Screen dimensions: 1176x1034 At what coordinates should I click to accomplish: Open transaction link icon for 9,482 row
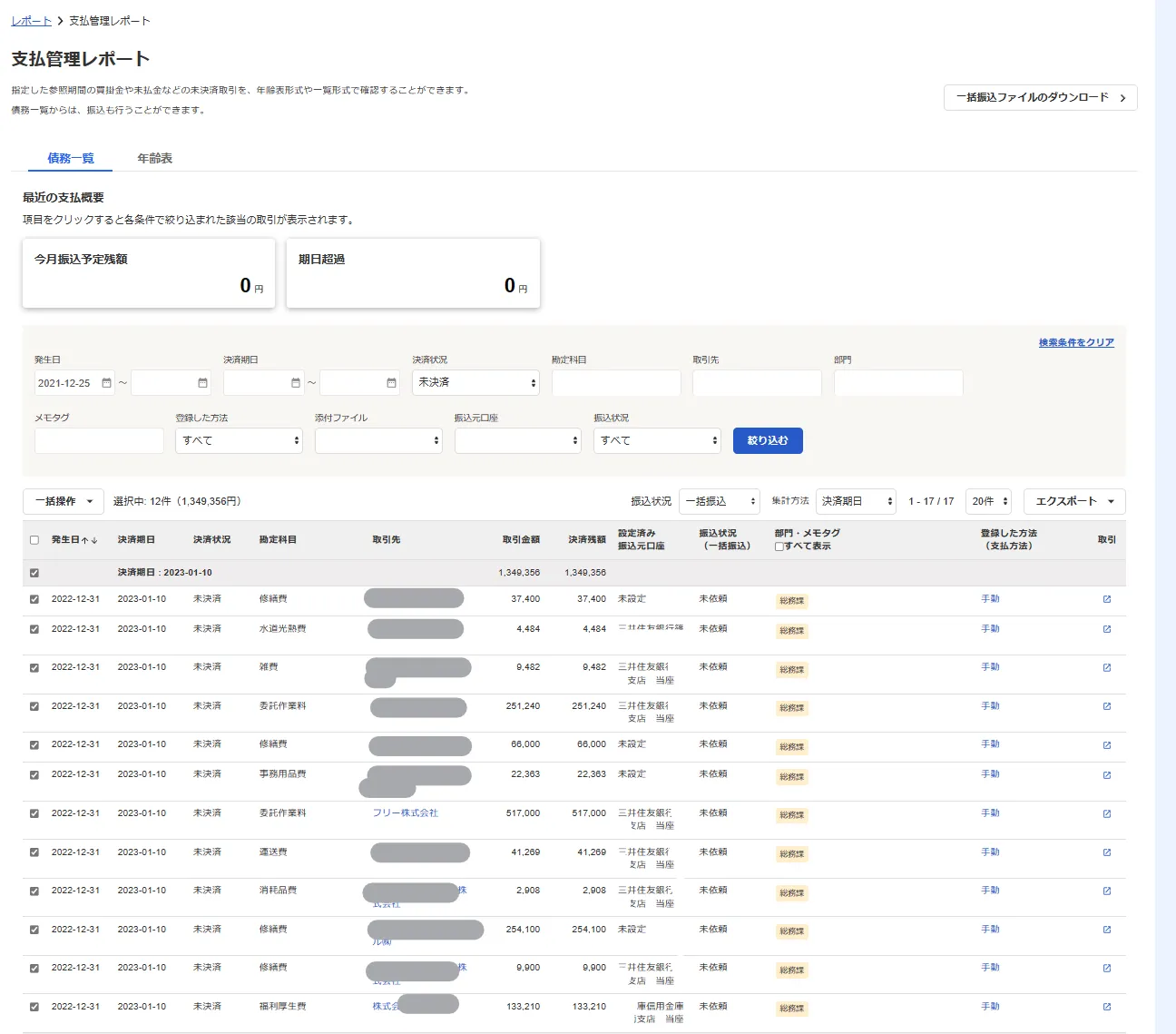[1107, 667]
